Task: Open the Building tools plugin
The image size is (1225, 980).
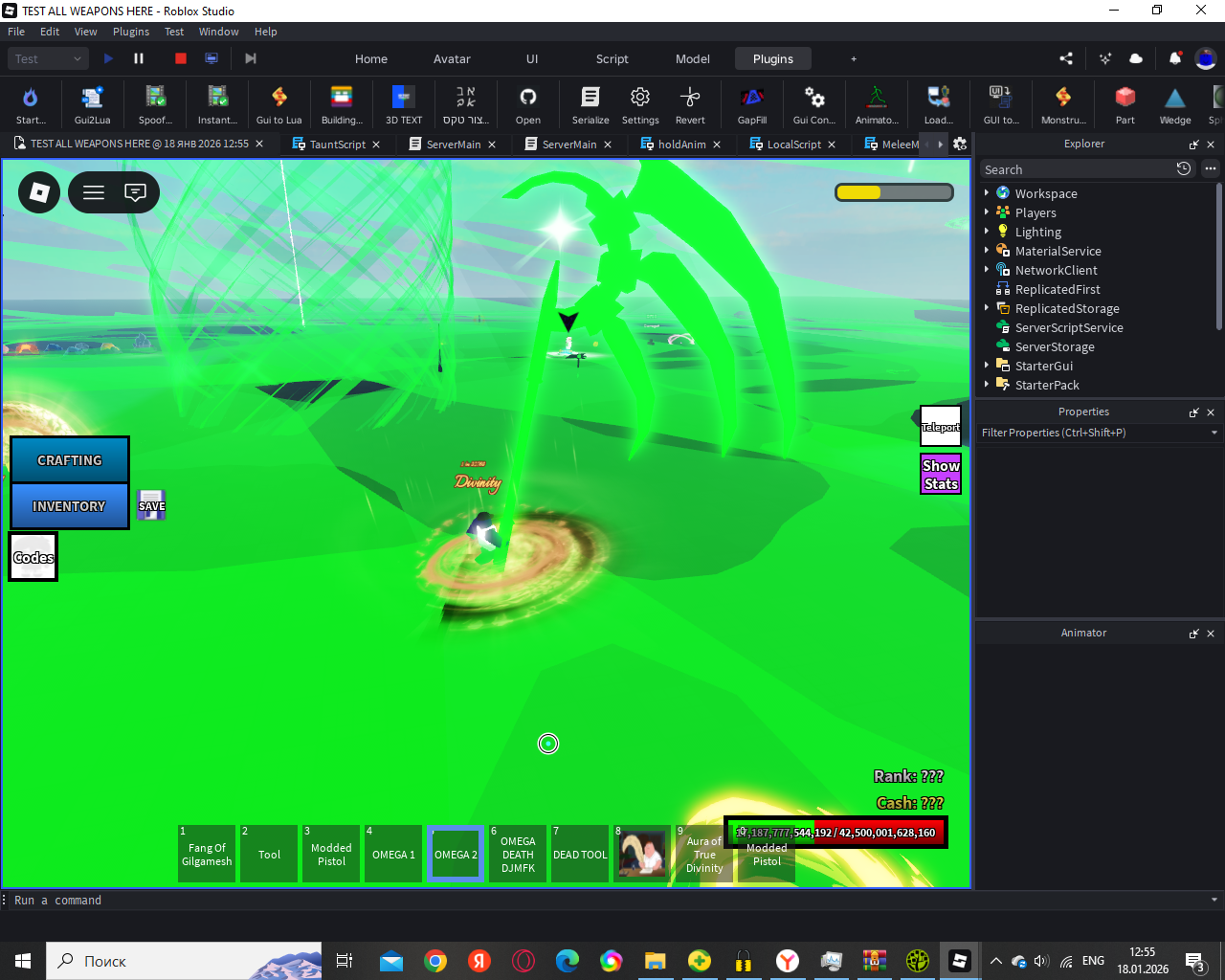Action: 341,105
